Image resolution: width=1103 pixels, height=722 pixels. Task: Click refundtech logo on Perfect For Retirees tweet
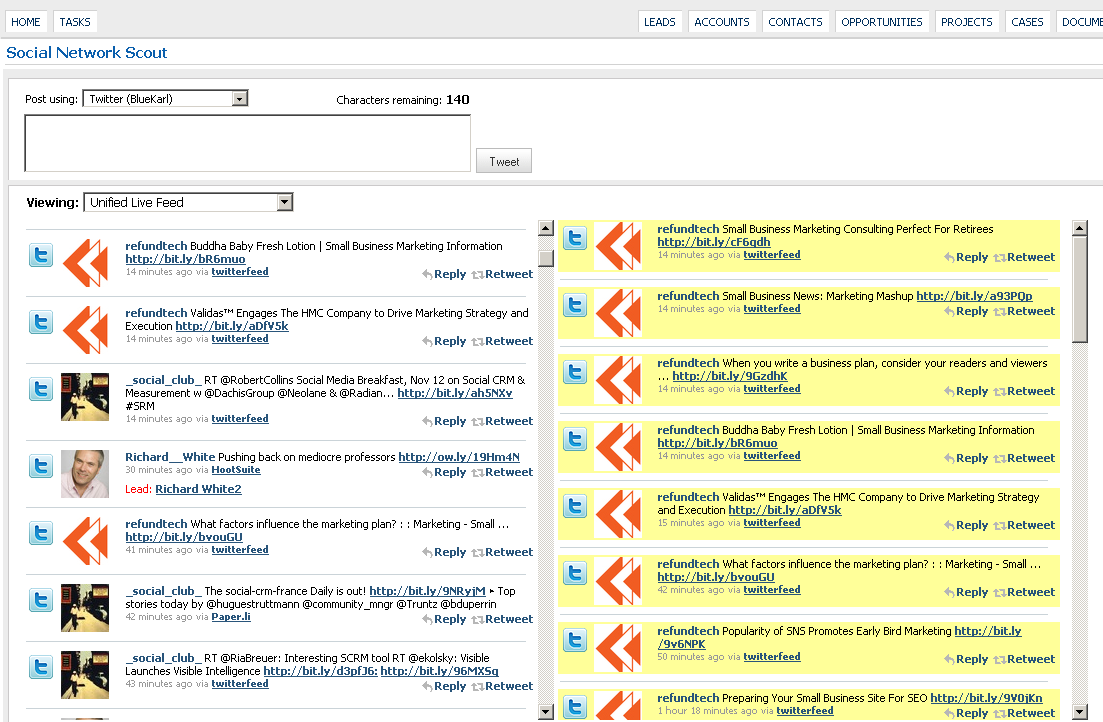pos(618,246)
